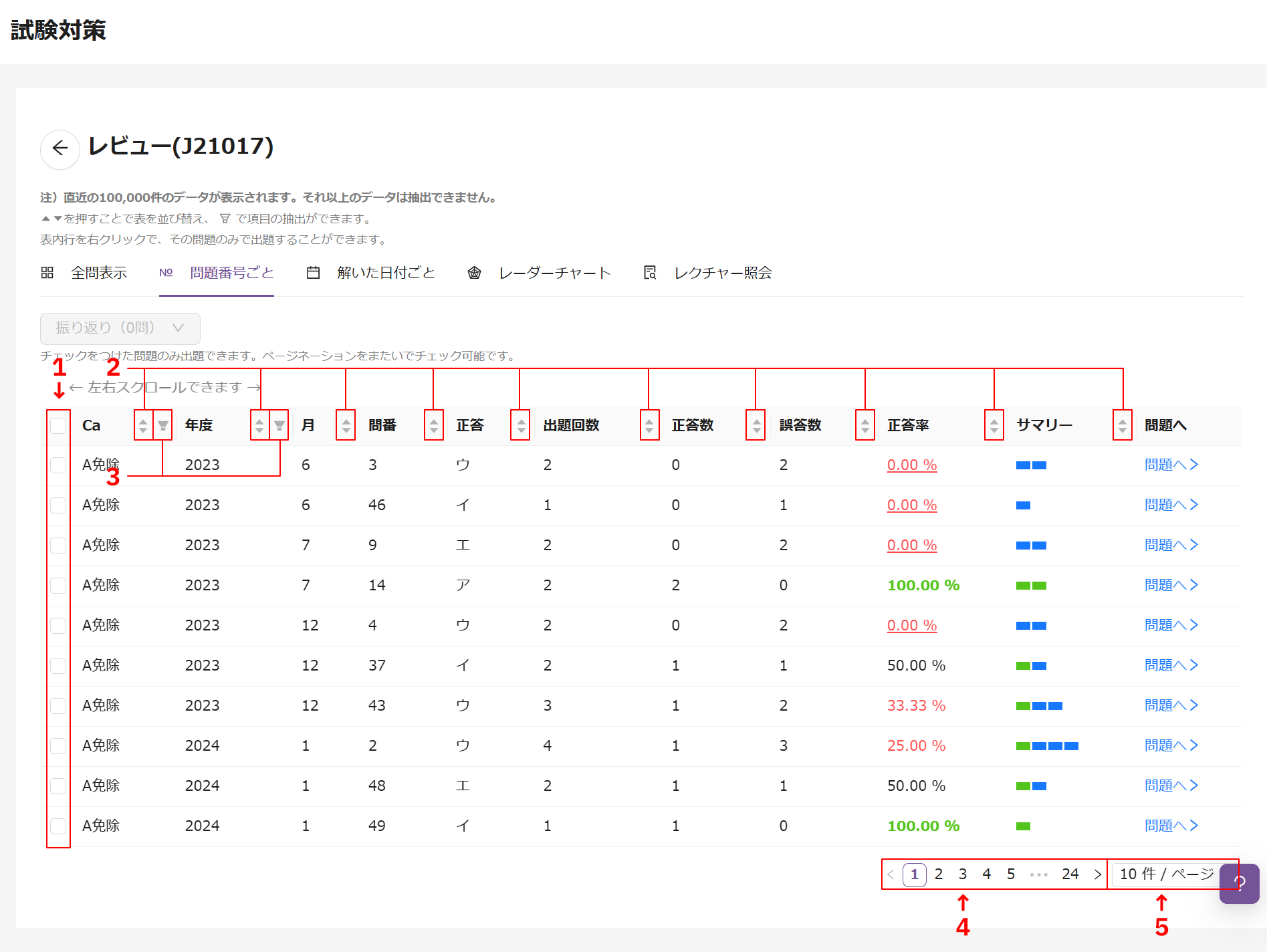This screenshot has height=952, width=1267.
Task: Expand jump-forward pagination ellipsis
Action: point(1039,874)
